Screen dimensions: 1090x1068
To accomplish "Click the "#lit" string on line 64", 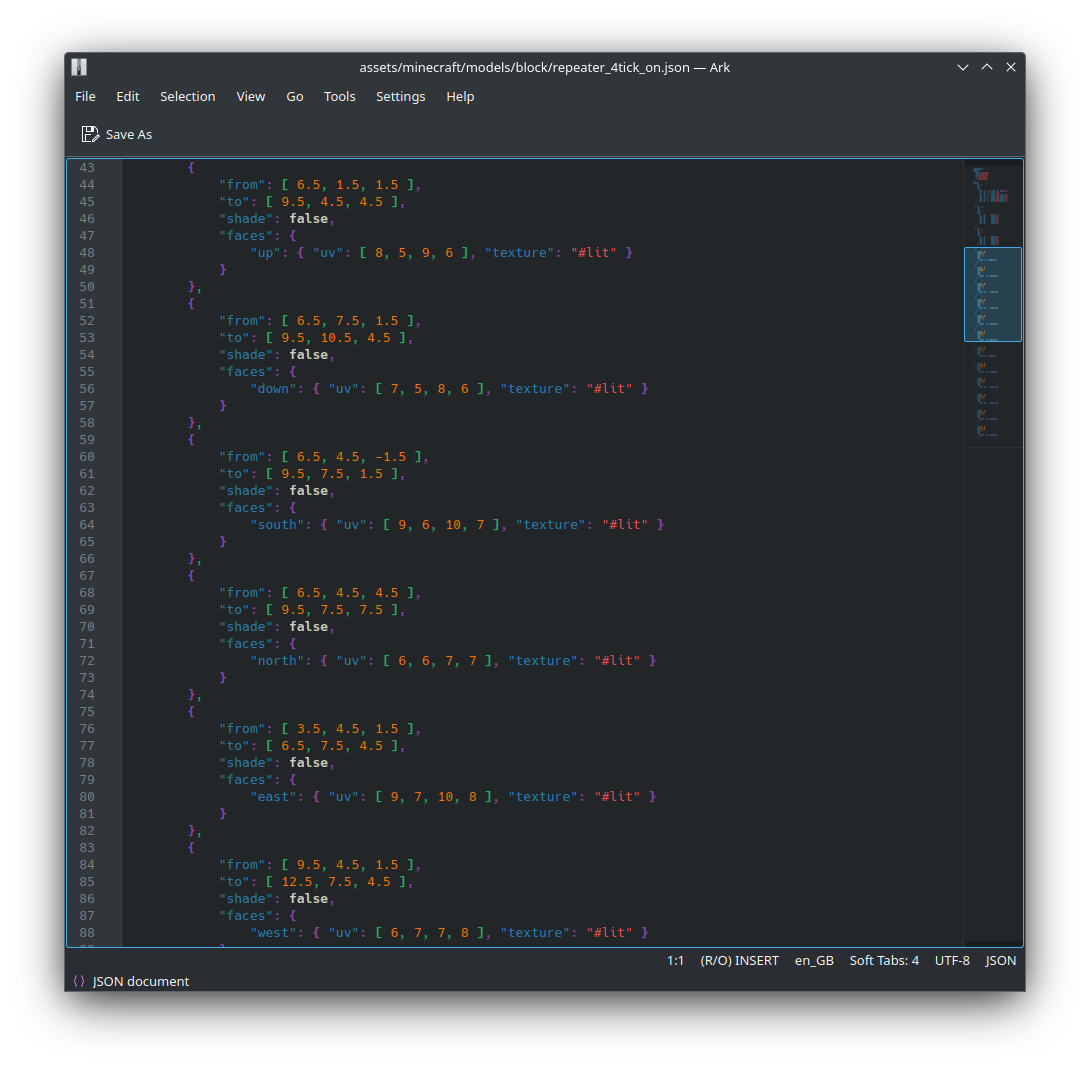I will (x=625, y=524).
